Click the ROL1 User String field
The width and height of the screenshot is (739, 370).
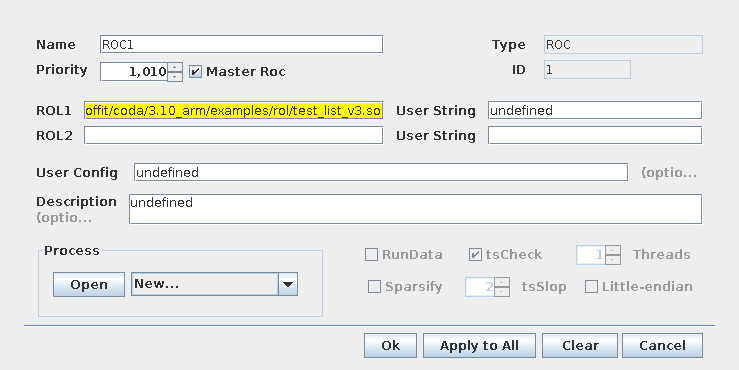click(x=595, y=110)
